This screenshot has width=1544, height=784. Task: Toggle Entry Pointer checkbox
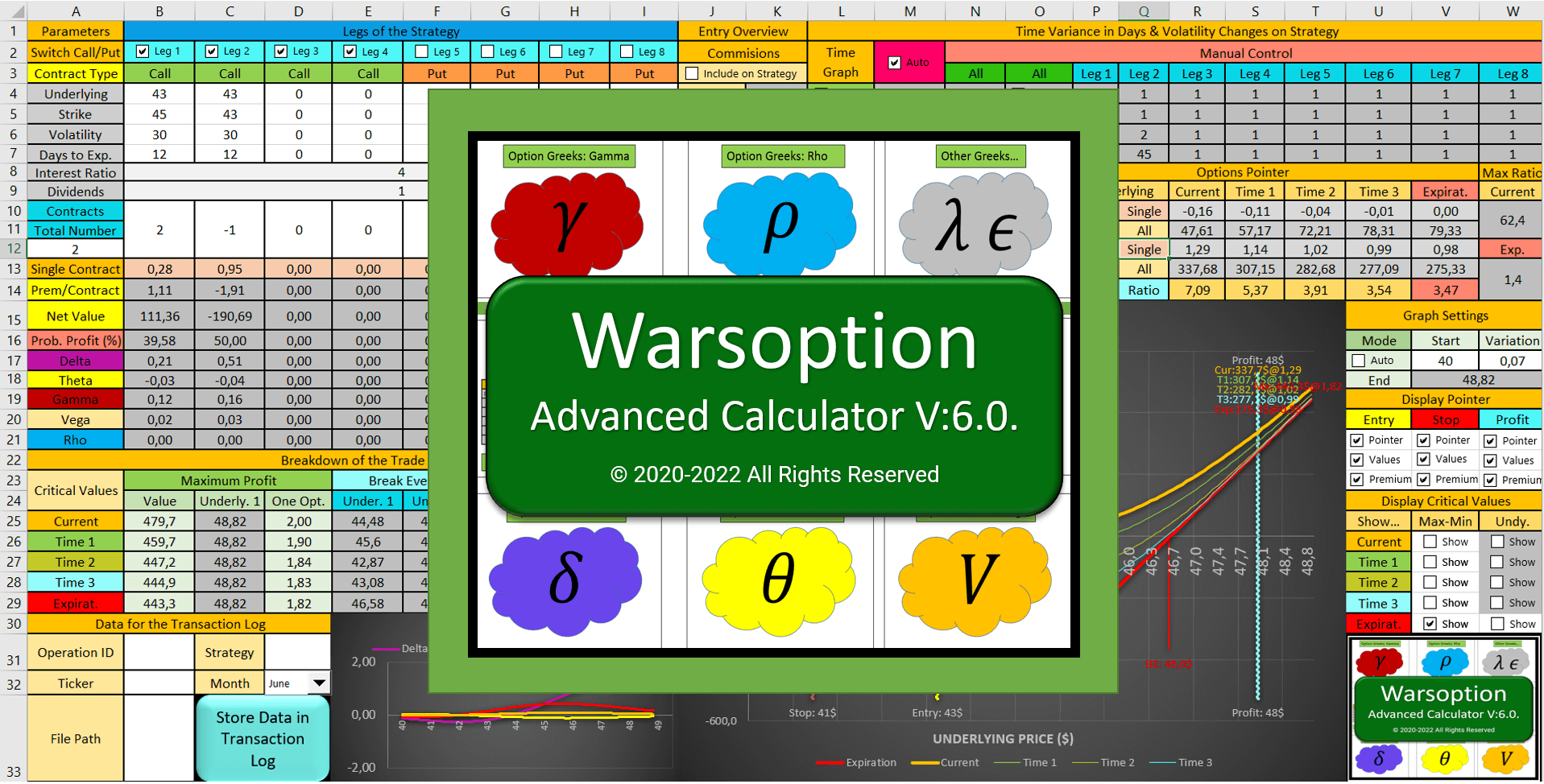point(1357,440)
